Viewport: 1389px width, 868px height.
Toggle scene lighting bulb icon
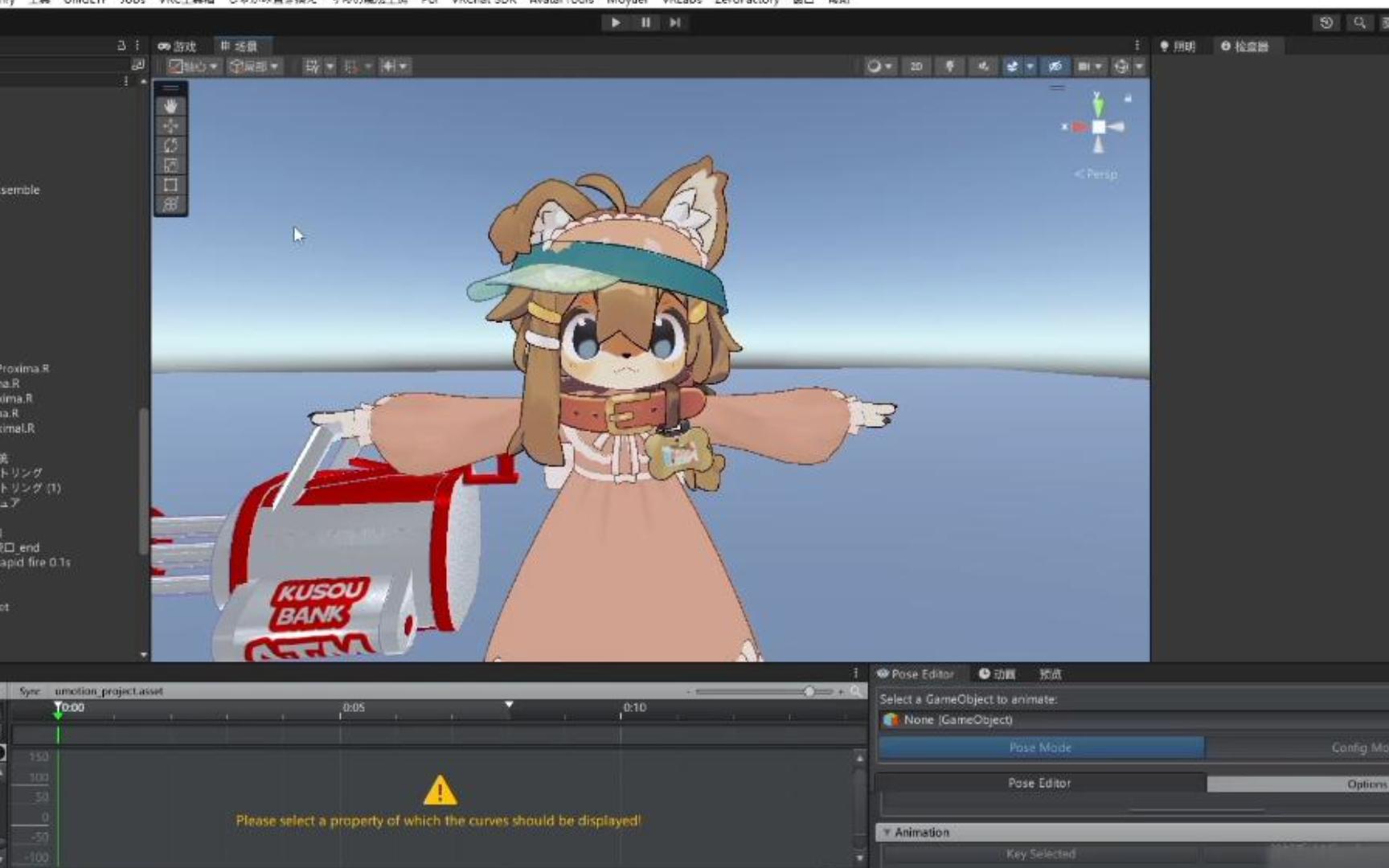pos(949,67)
